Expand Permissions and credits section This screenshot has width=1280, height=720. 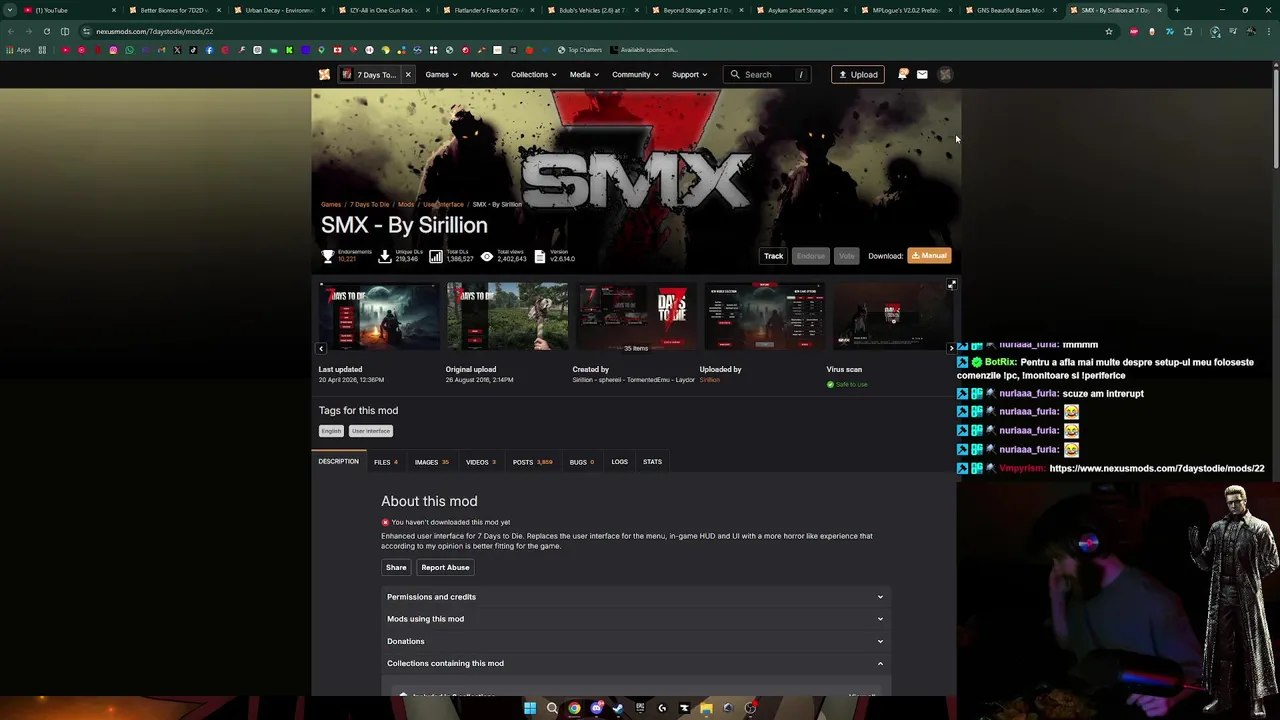point(635,597)
